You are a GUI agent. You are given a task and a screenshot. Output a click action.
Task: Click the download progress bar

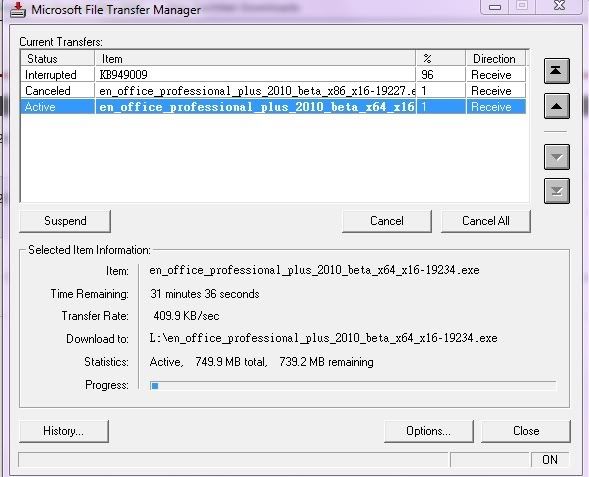tap(353, 386)
